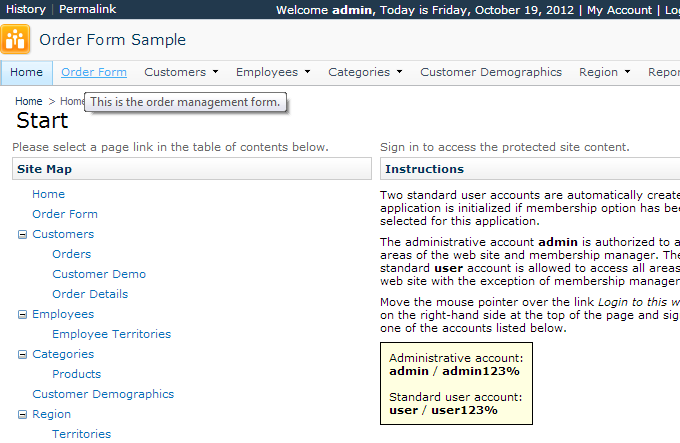The image size is (680, 443).
Task: Click the Permalink link
Action: (x=88, y=9)
